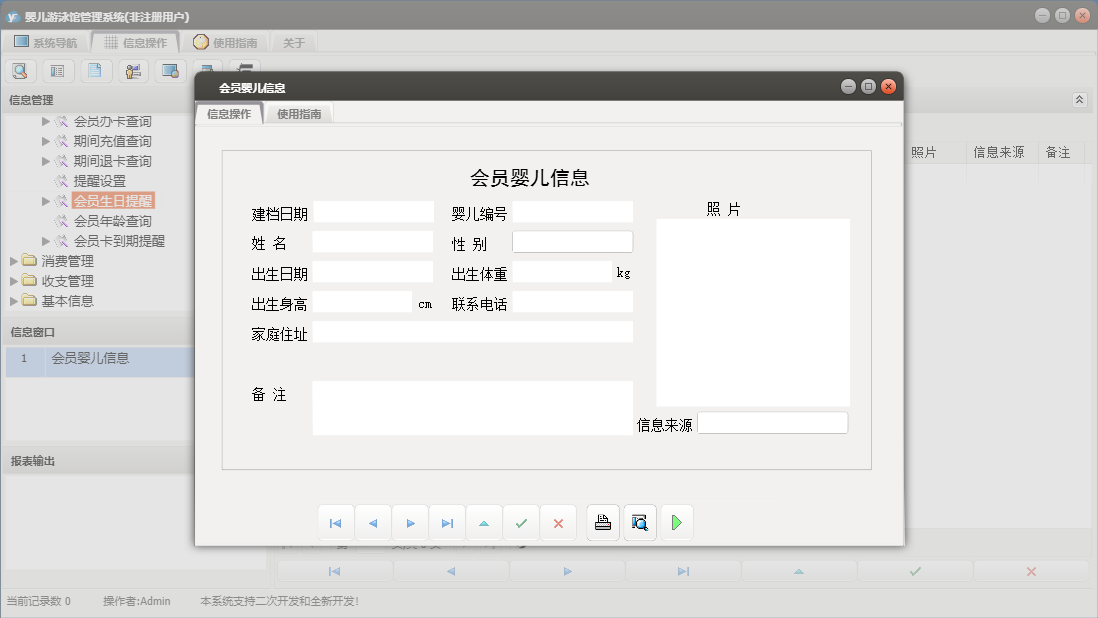Run the query with the green arrow
The image size is (1098, 618).
(x=677, y=522)
